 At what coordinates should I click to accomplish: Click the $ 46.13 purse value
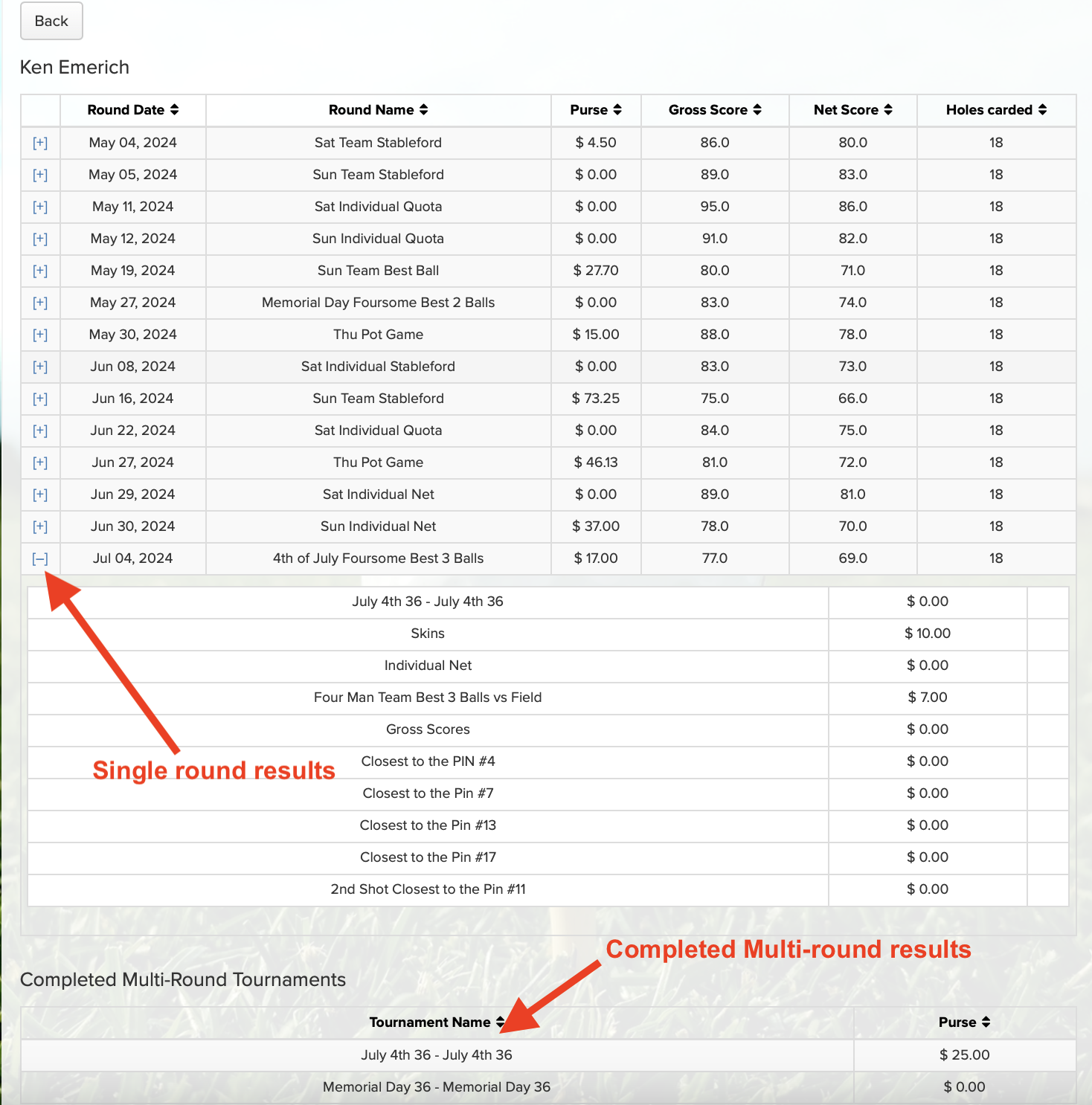pyautogui.click(x=596, y=463)
